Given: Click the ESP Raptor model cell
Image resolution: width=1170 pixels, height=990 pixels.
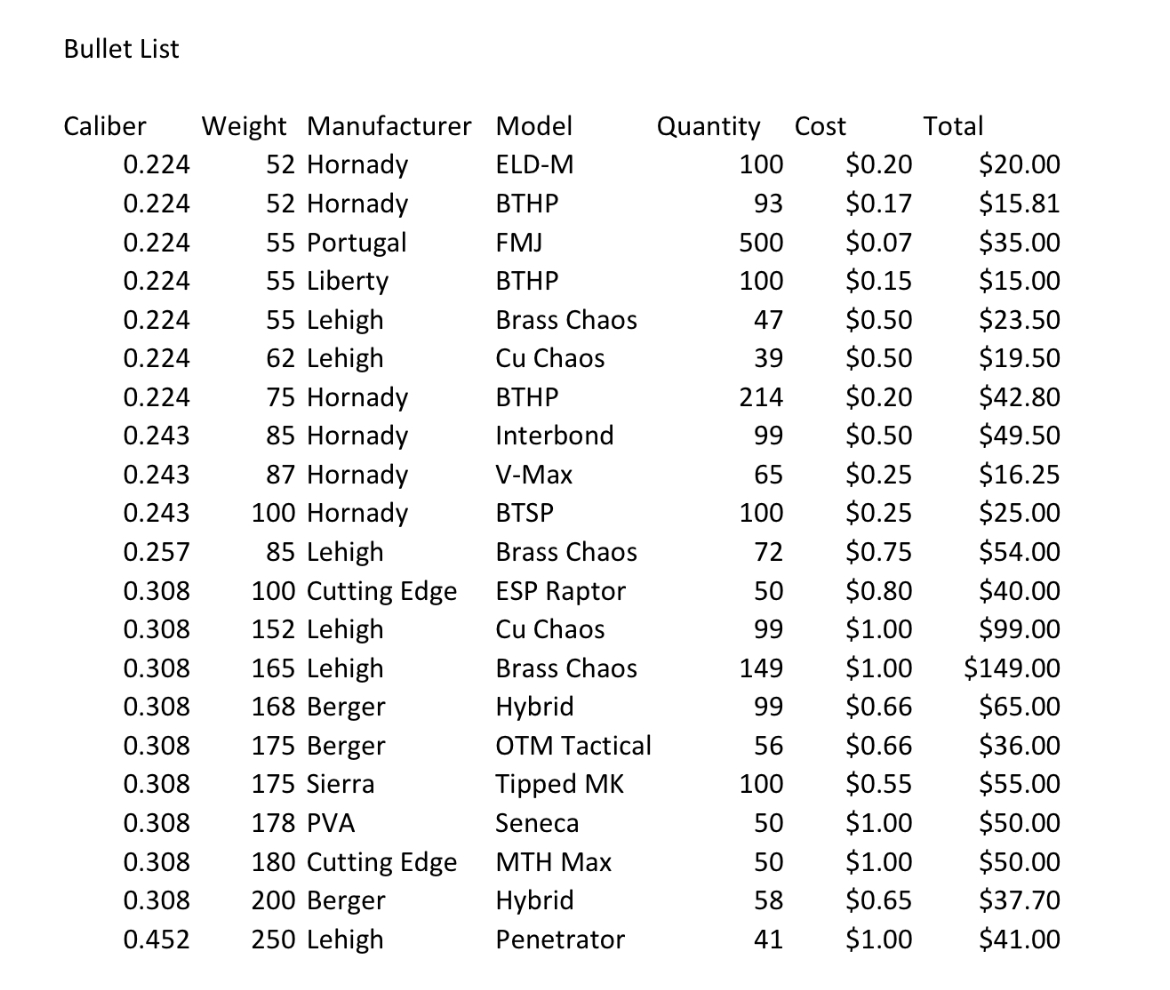Looking at the screenshot, I should coord(560,591).
